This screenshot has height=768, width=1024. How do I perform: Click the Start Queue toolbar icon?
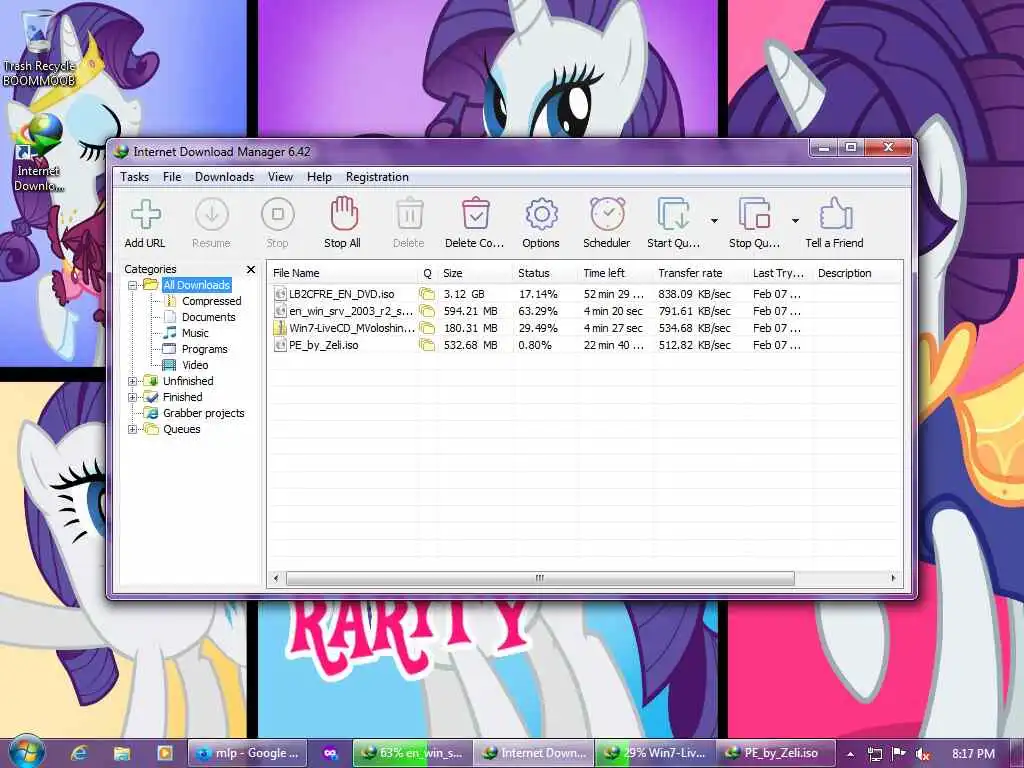point(673,214)
